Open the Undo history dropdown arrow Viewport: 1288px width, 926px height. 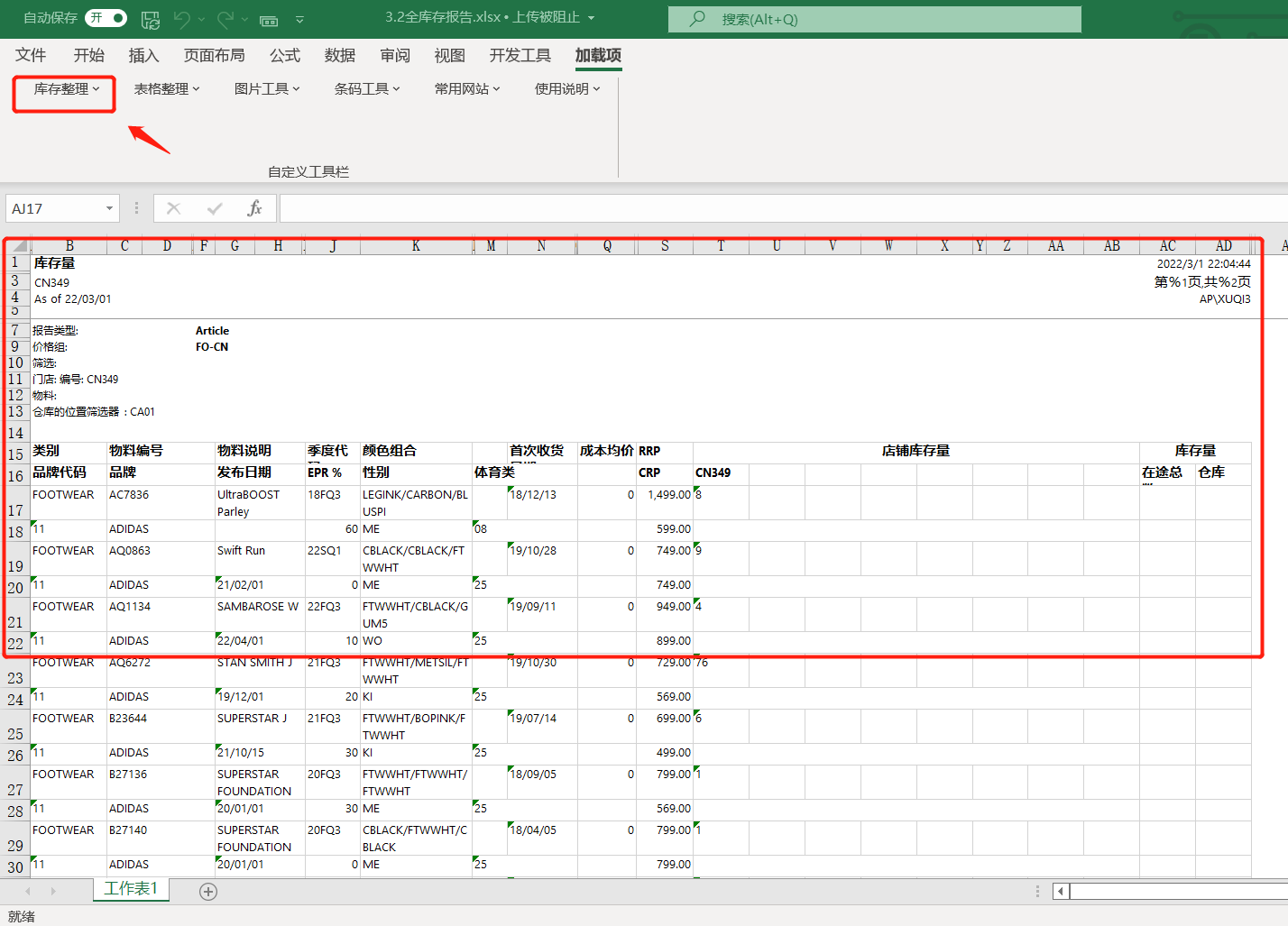(201, 19)
